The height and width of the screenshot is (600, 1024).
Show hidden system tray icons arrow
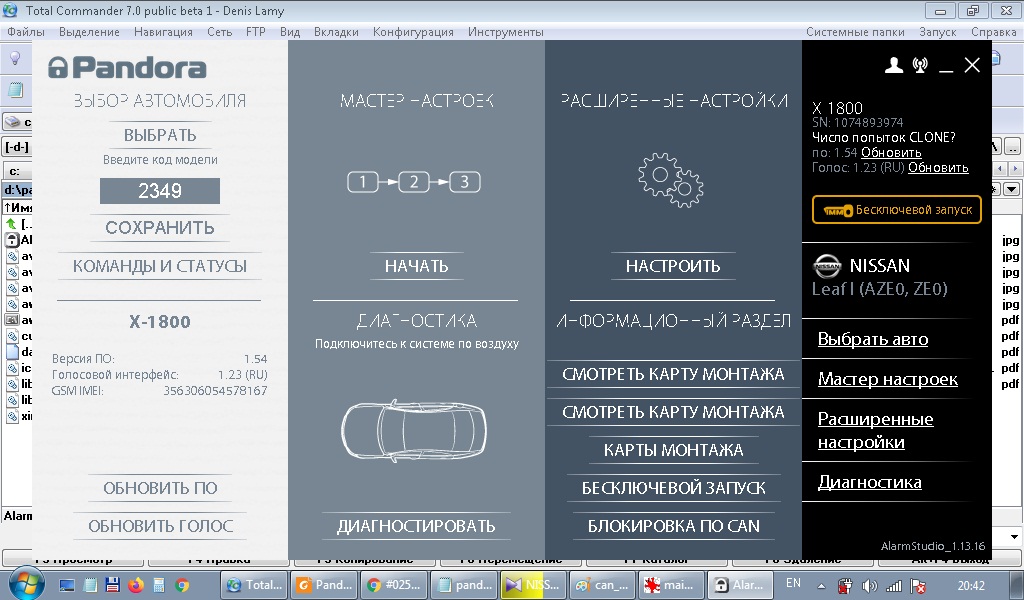pyautogui.click(x=821, y=585)
